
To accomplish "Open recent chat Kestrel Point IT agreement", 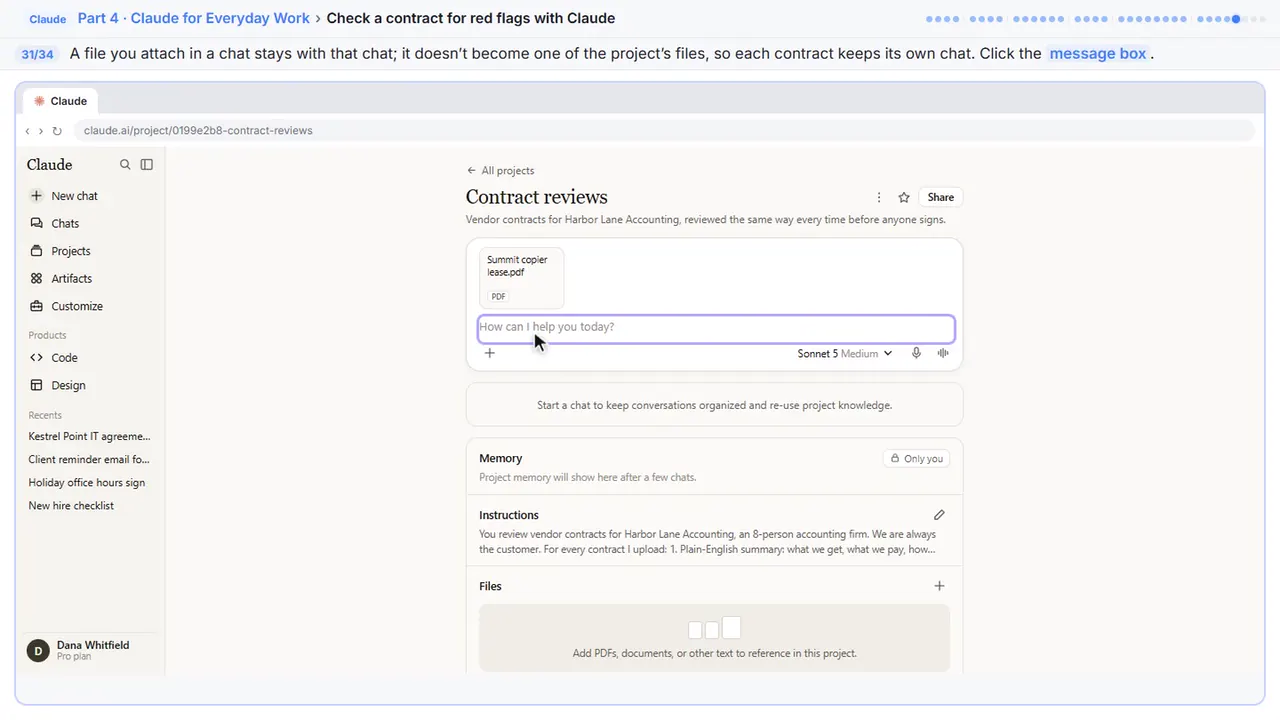I will 90,436.
